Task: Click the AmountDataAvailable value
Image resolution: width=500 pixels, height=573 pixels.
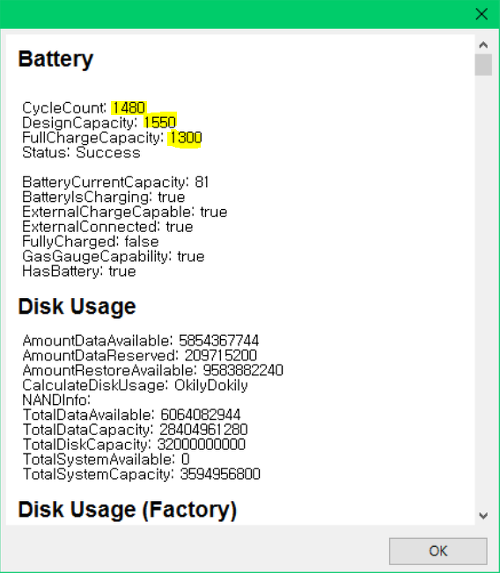Action: click(219, 341)
